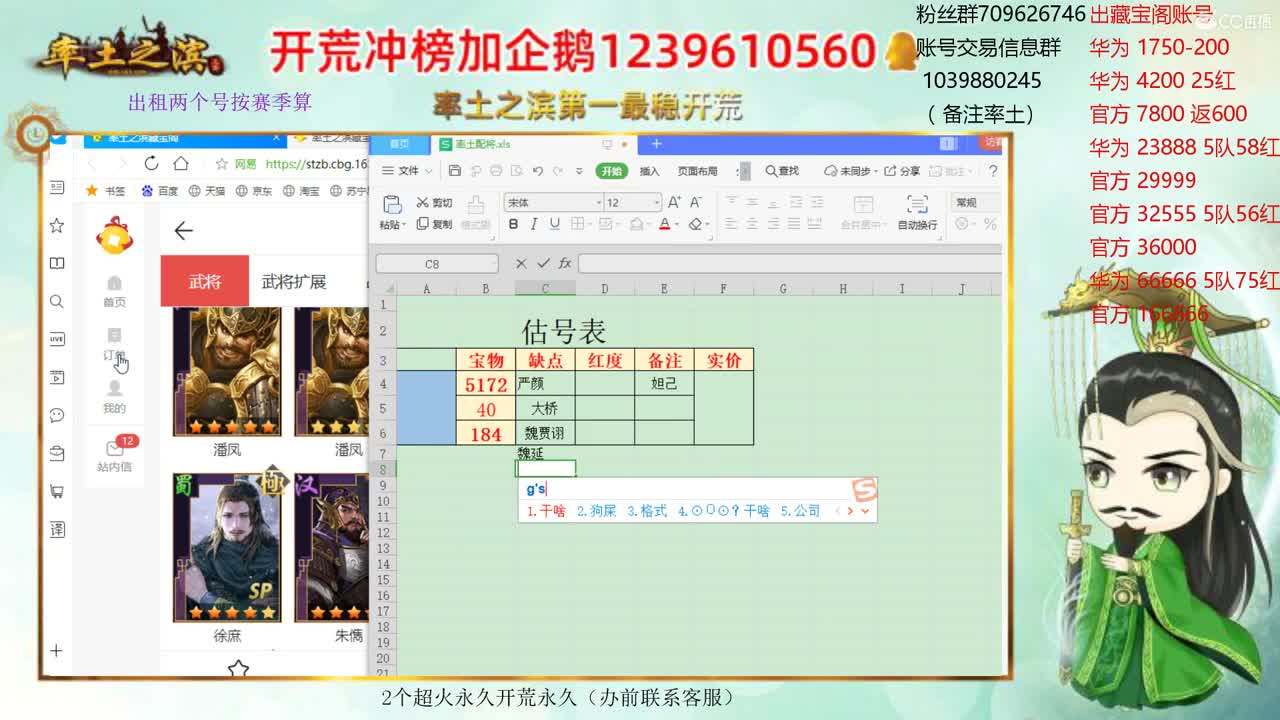
Task: Select column header D
Action: (604, 289)
